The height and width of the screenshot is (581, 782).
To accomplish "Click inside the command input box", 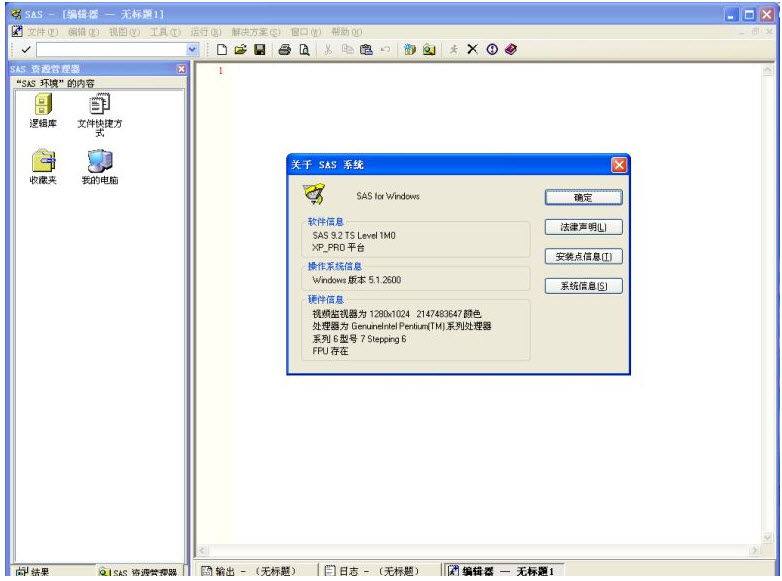I will pyautogui.click(x=112, y=49).
